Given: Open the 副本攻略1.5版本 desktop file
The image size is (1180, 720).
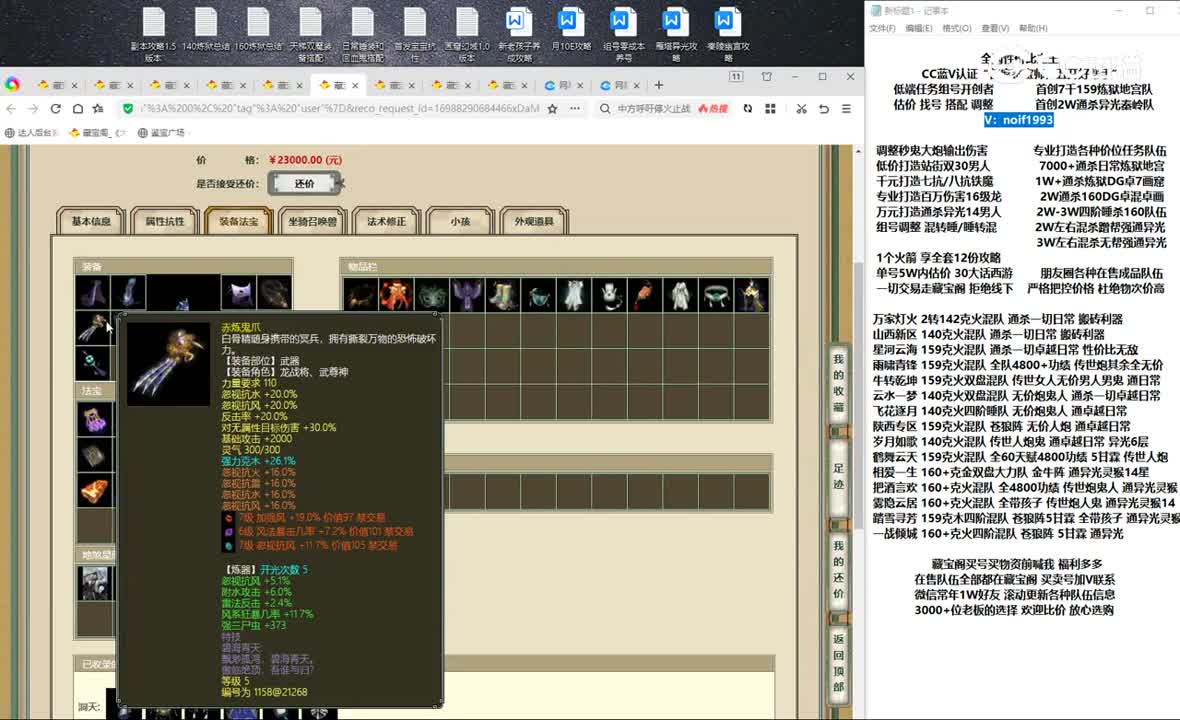Looking at the screenshot, I should tap(154, 33).
